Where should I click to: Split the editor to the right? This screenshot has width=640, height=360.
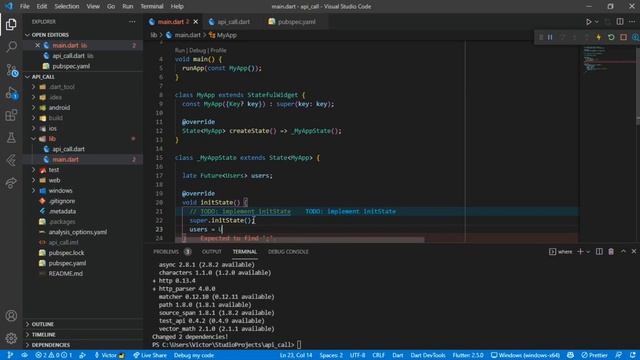[620, 22]
